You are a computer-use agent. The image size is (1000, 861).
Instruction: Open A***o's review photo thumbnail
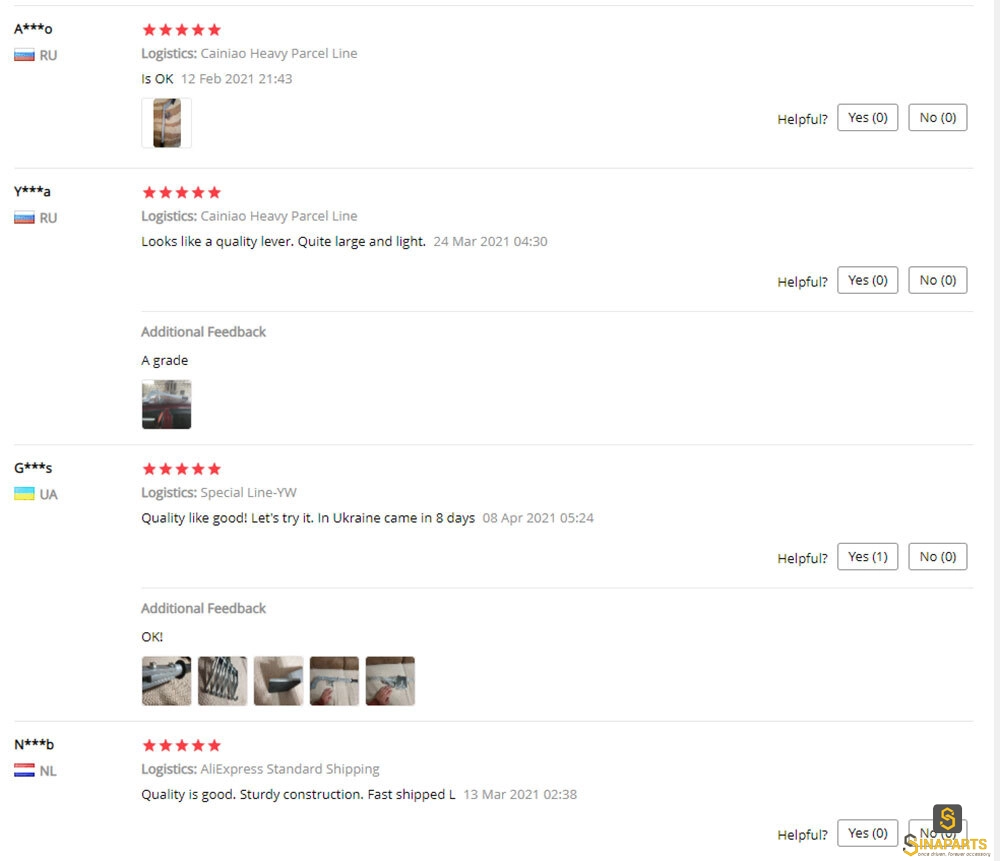pos(166,123)
